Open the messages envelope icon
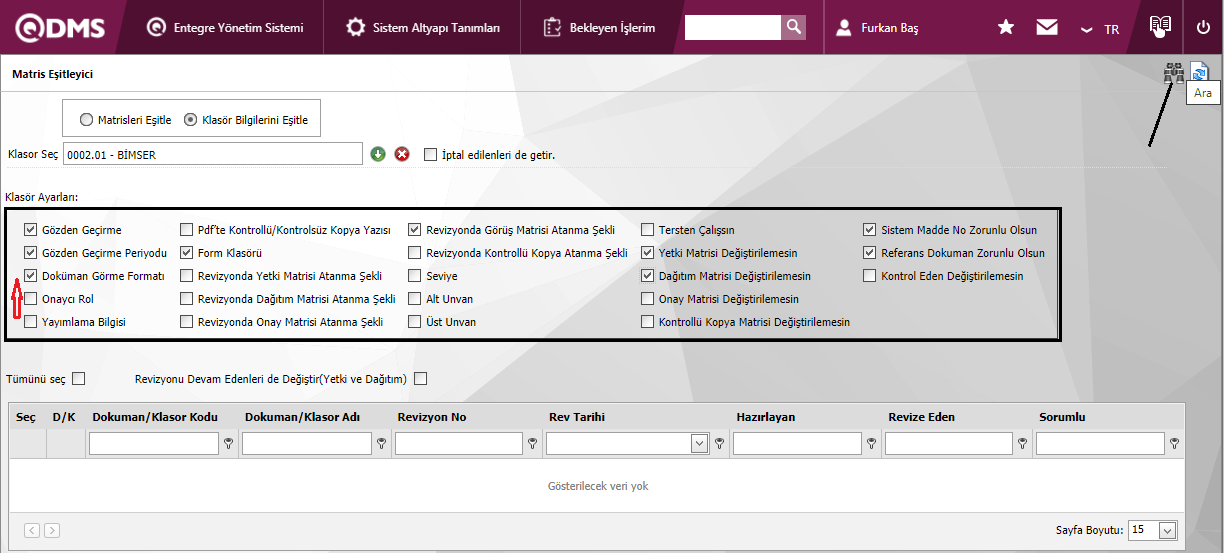The height and width of the screenshot is (553, 1224). pos(1046,28)
